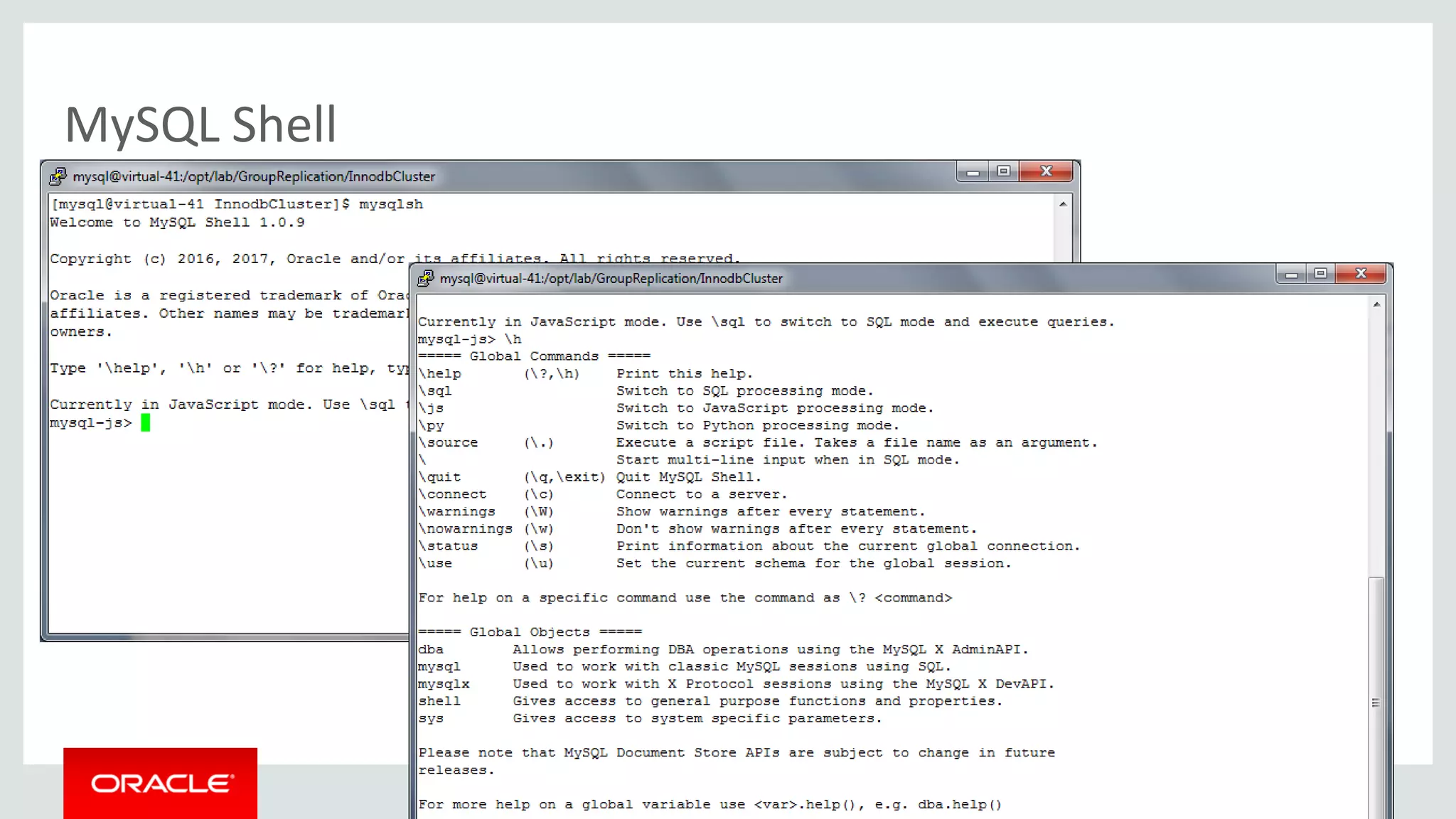Click the shell global object row
Screen dimensions: 1456x819
[x=710, y=701]
